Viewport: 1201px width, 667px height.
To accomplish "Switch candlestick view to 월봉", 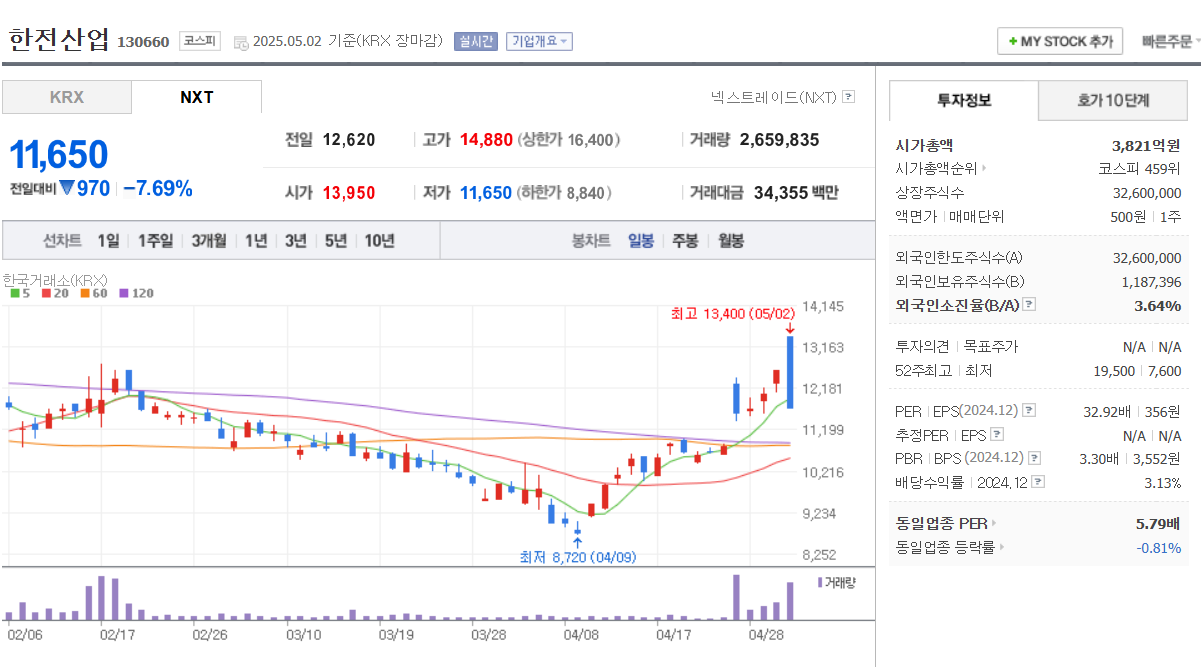I will point(730,239).
